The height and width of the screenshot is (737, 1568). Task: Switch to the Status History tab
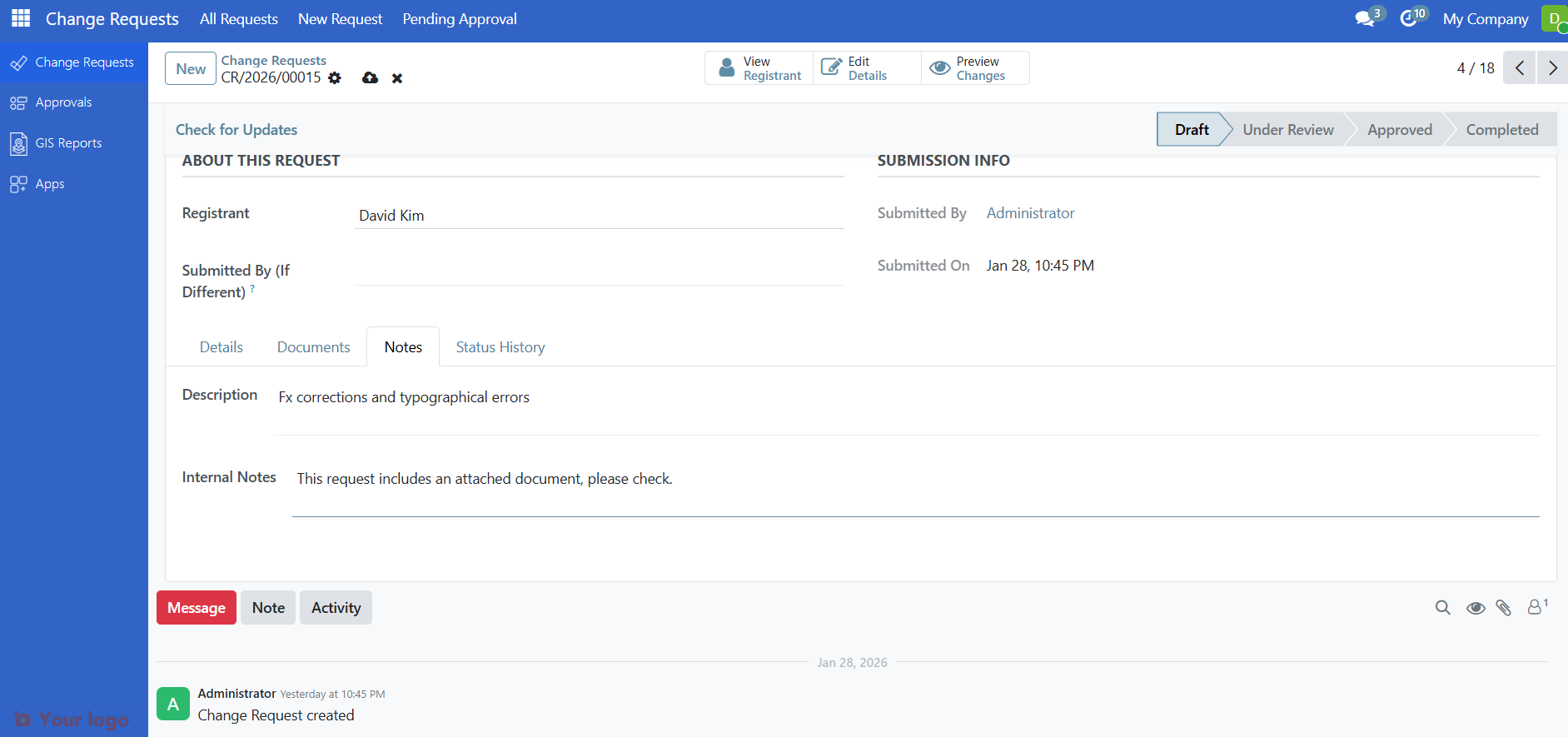tap(500, 347)
